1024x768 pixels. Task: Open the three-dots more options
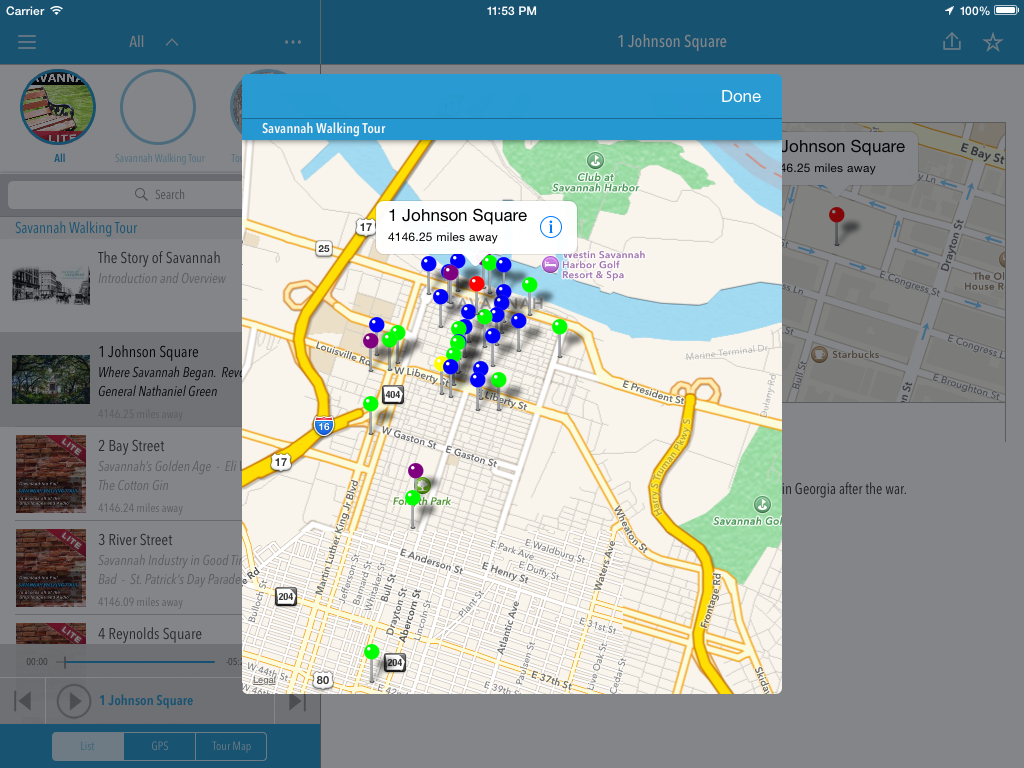293,42
